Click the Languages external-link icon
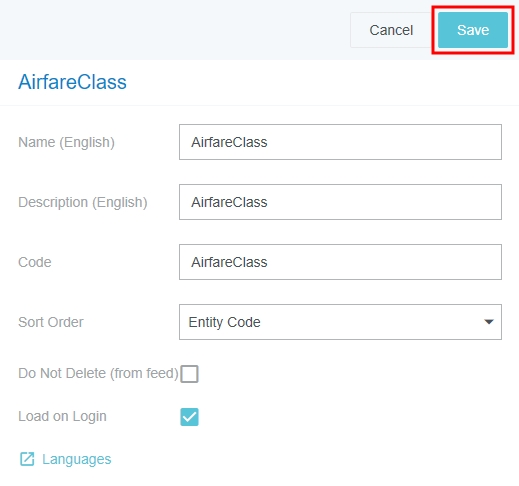 coord(27,459)
